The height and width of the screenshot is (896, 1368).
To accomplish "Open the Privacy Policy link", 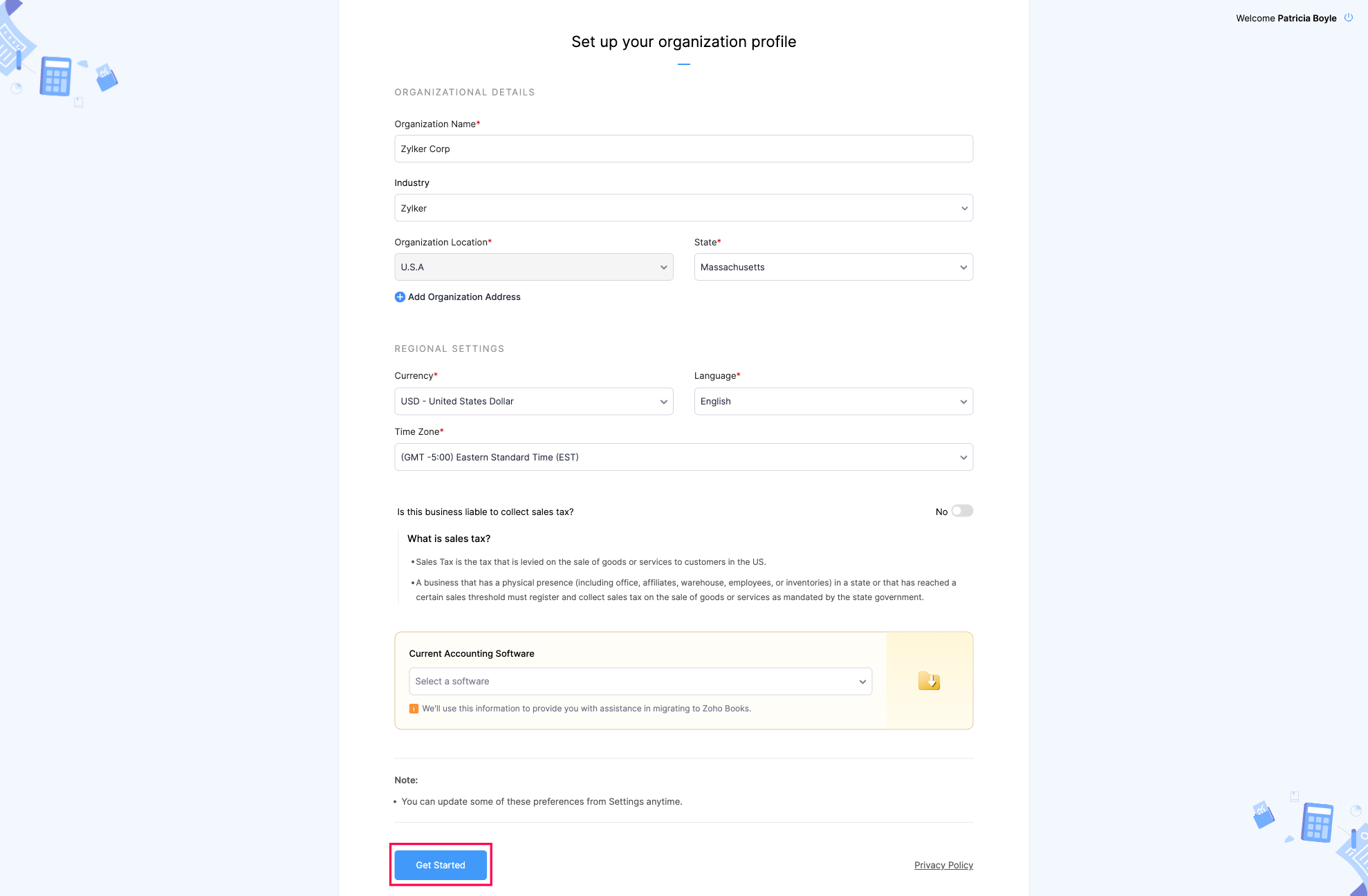I will pos(944,864).
